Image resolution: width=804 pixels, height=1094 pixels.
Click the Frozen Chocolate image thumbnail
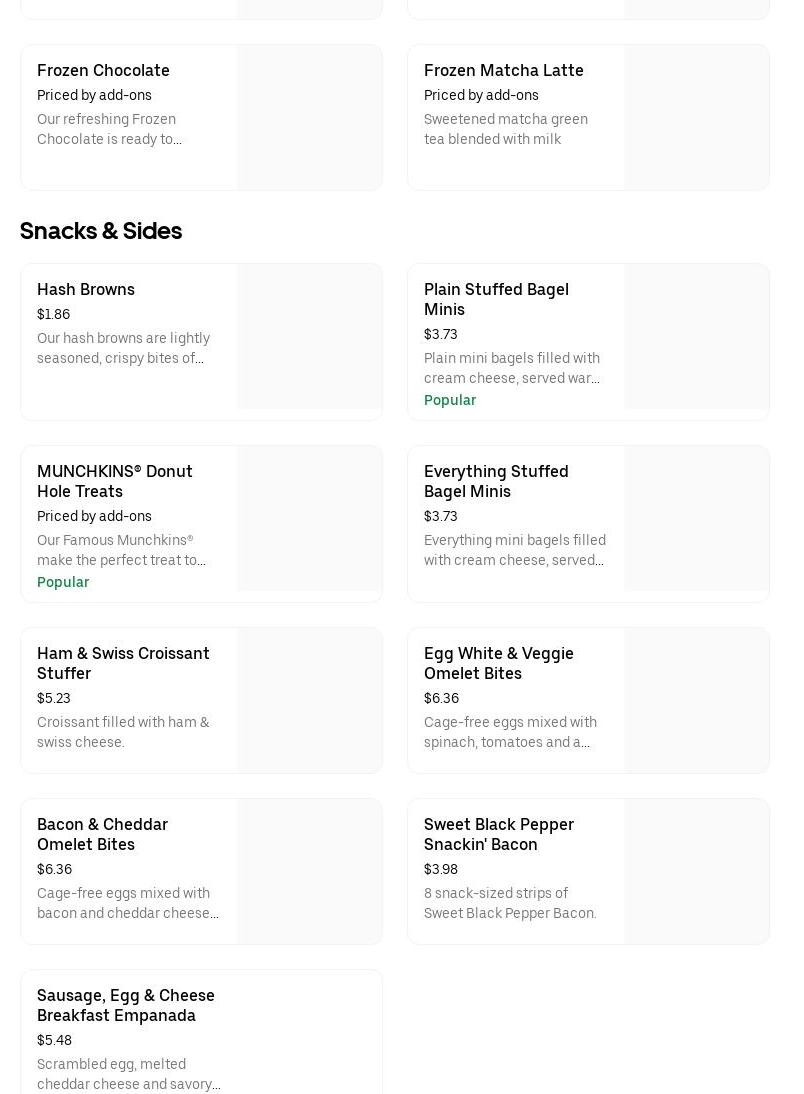click(309, 117)
